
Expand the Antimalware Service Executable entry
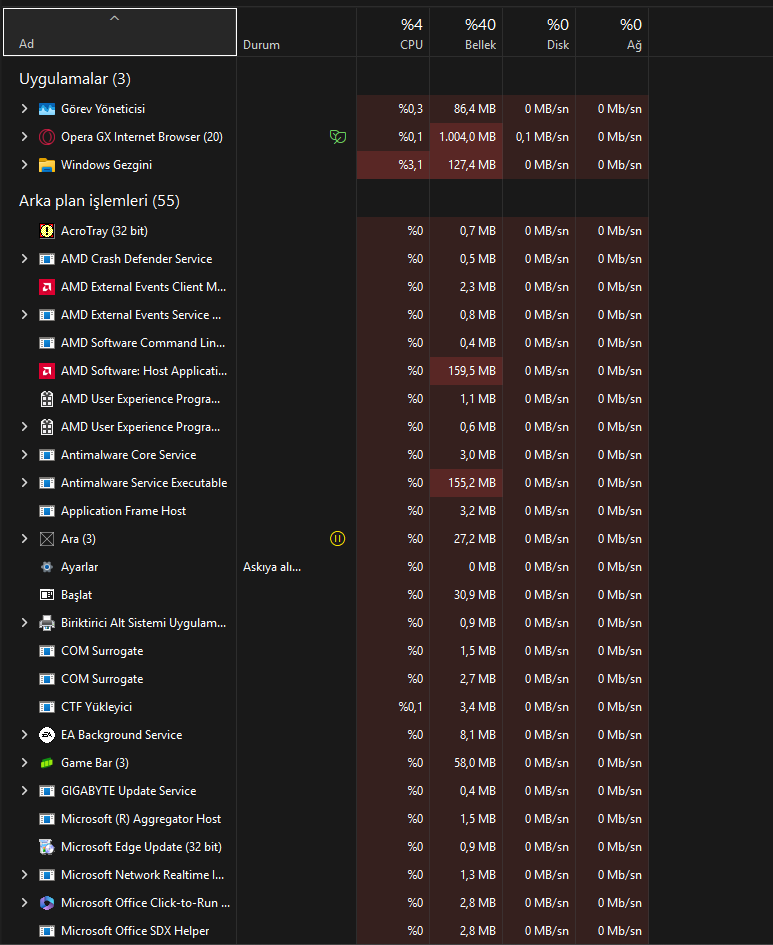pos(24,483)
